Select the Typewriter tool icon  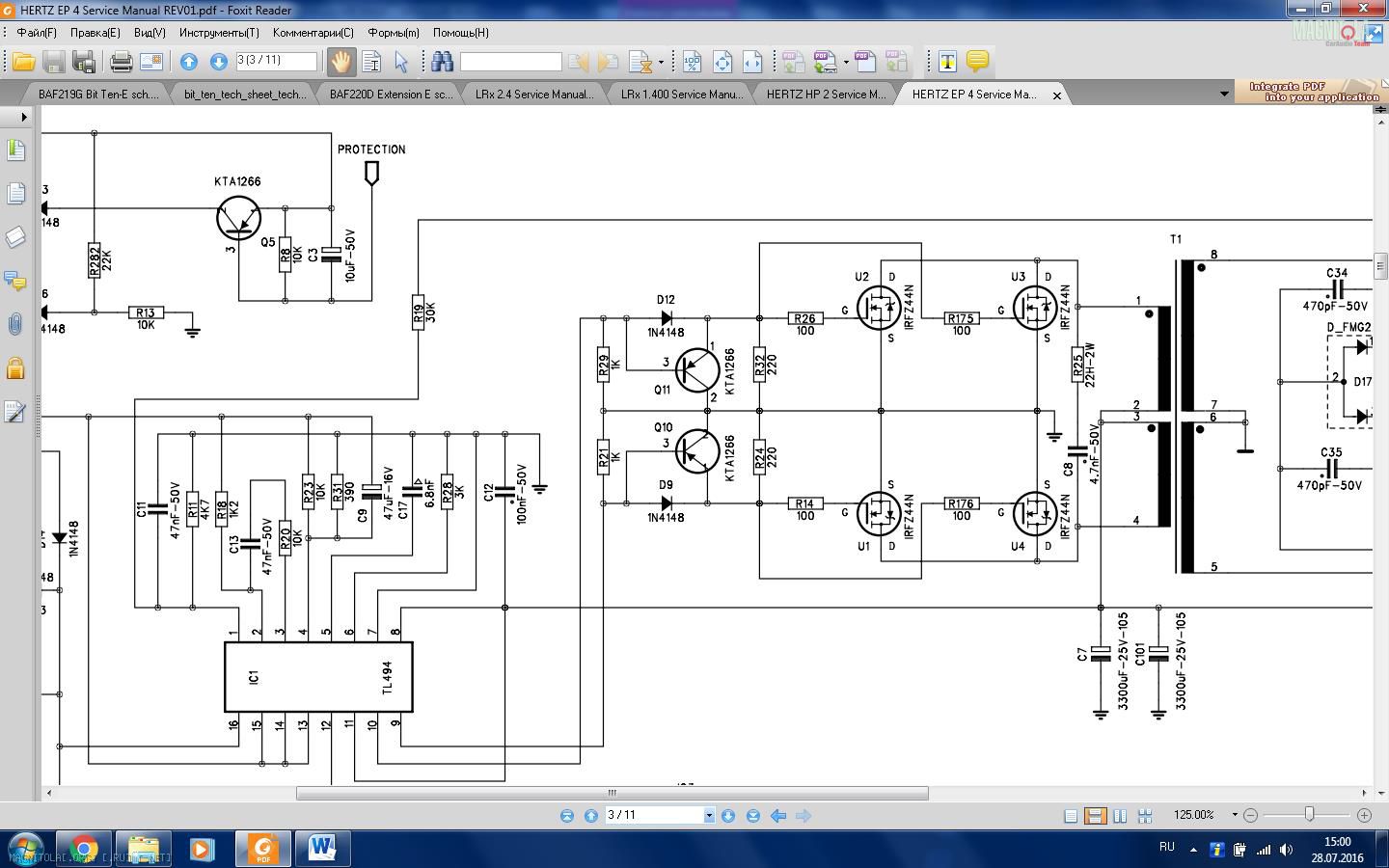[x=947, y=63]
